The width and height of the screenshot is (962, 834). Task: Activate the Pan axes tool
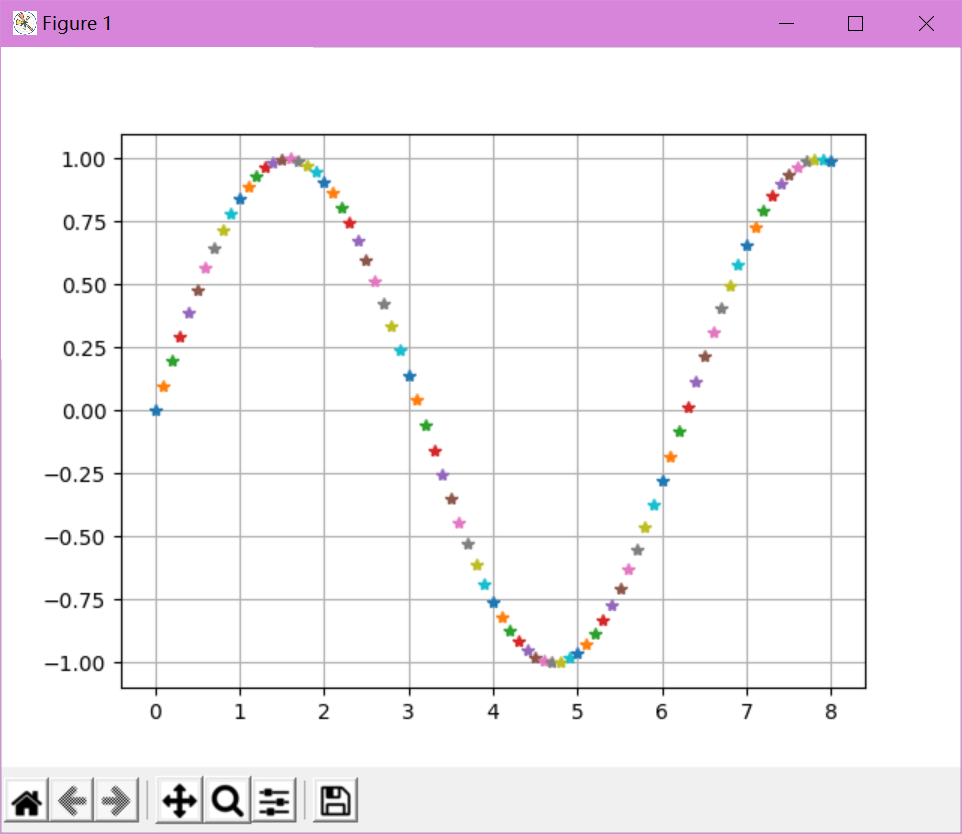[179, 800]
